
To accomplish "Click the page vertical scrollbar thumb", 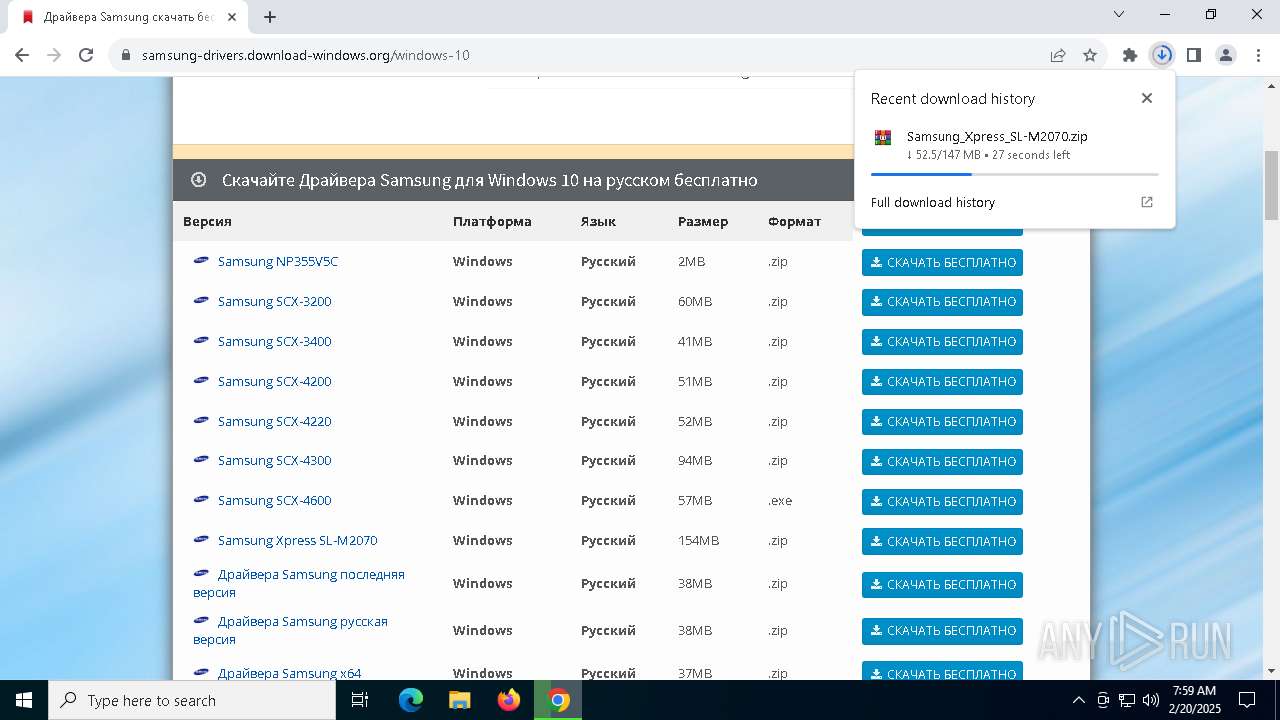I will 1271,185.
